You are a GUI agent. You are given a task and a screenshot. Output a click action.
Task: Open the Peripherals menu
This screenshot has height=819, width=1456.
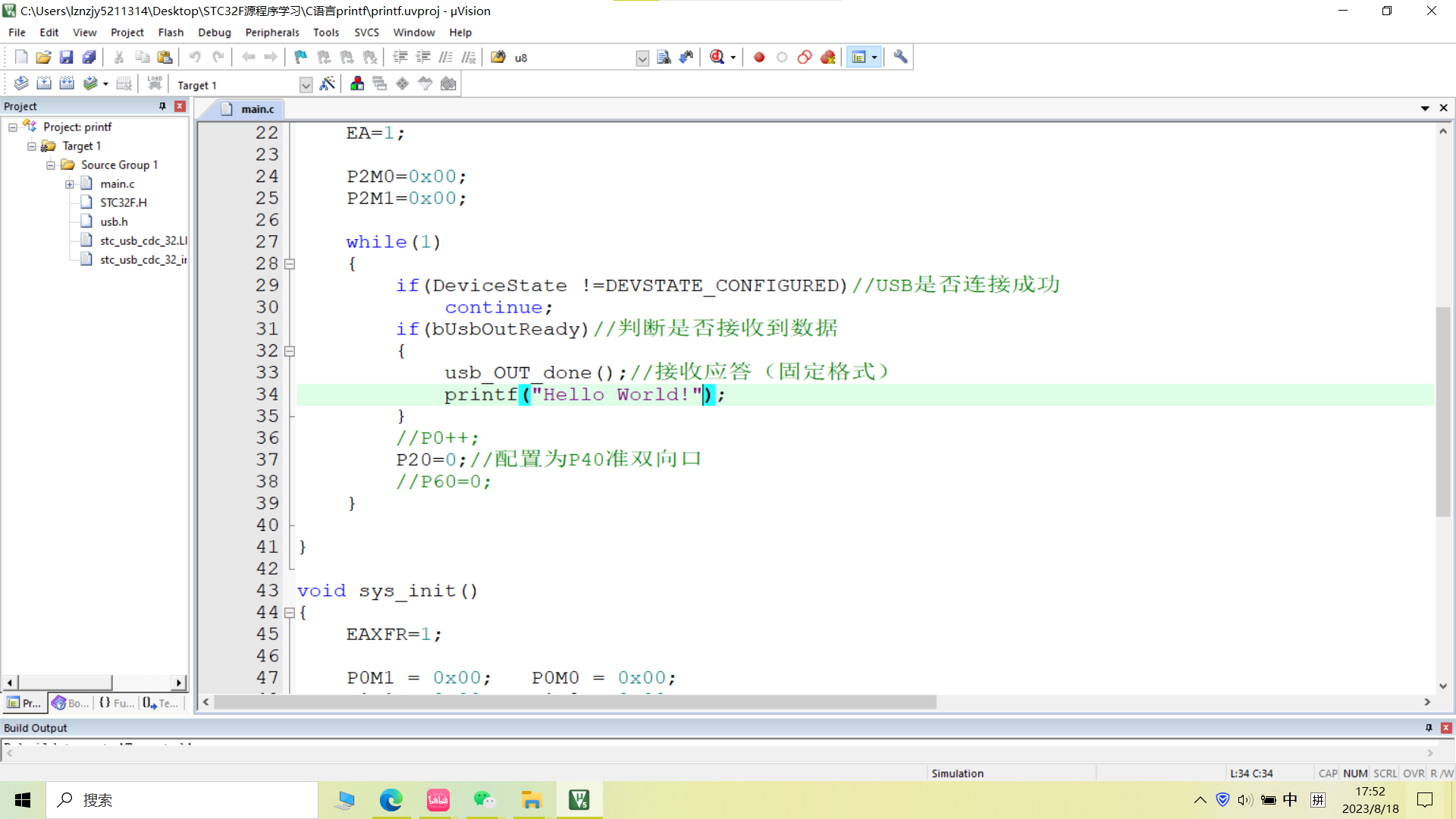pos(272,33)
